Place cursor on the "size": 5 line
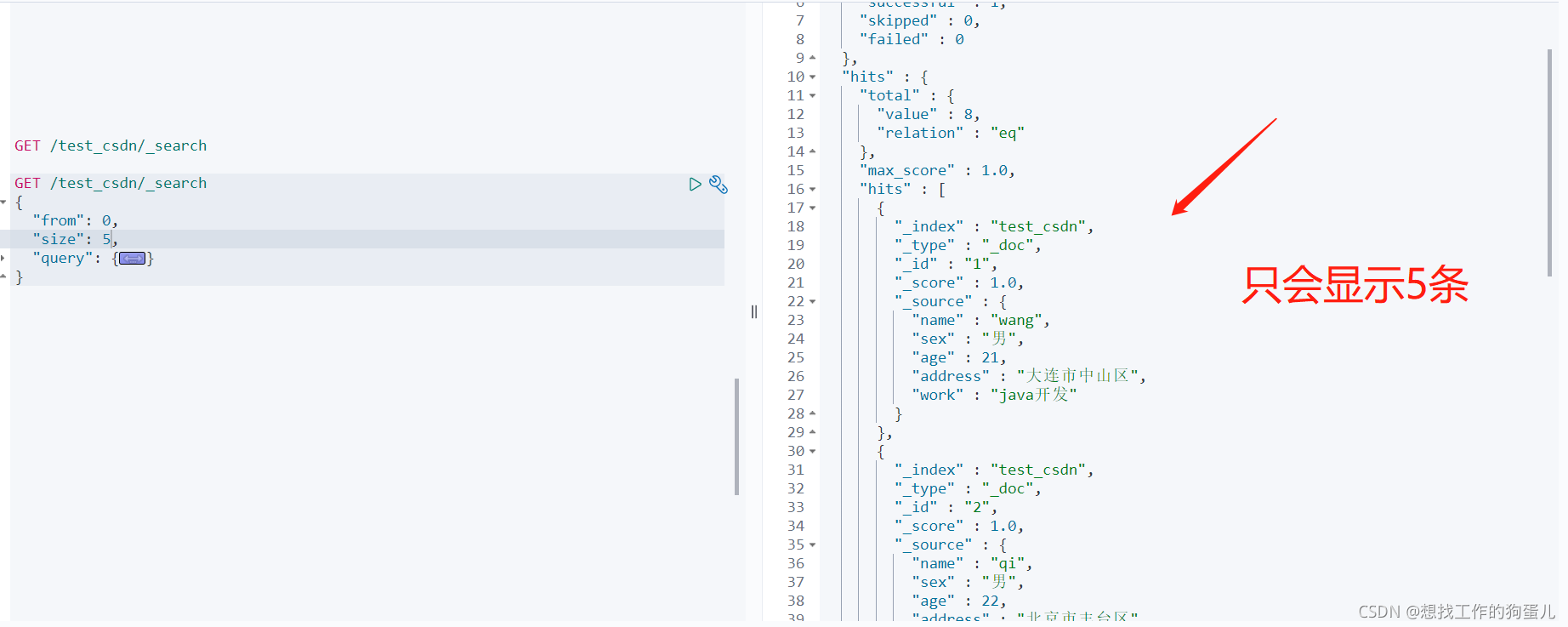Screen dimensions: 1568x627 (367, 239)
